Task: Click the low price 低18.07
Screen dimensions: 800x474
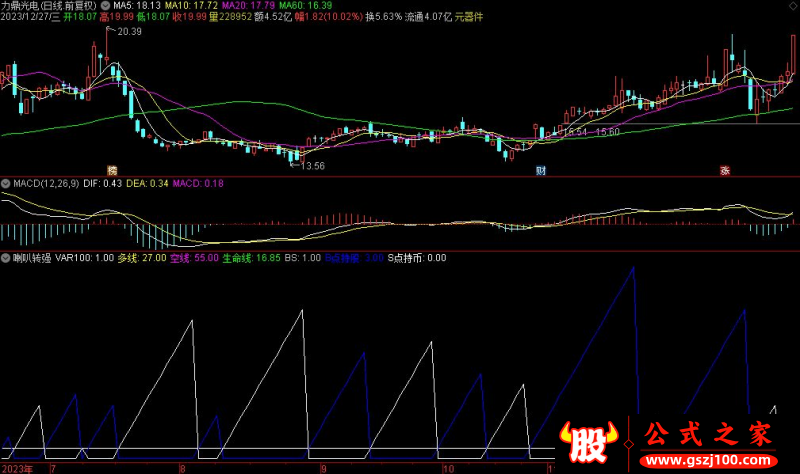Action: pos(154,17)
